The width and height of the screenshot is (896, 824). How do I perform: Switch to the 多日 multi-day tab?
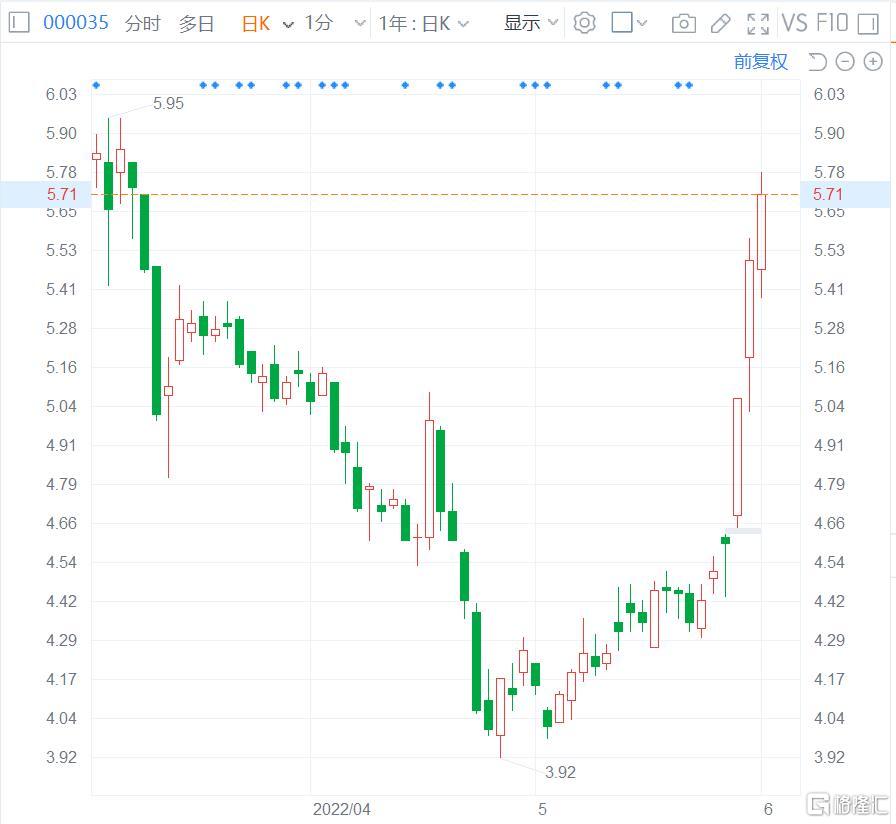pos(196,23)
